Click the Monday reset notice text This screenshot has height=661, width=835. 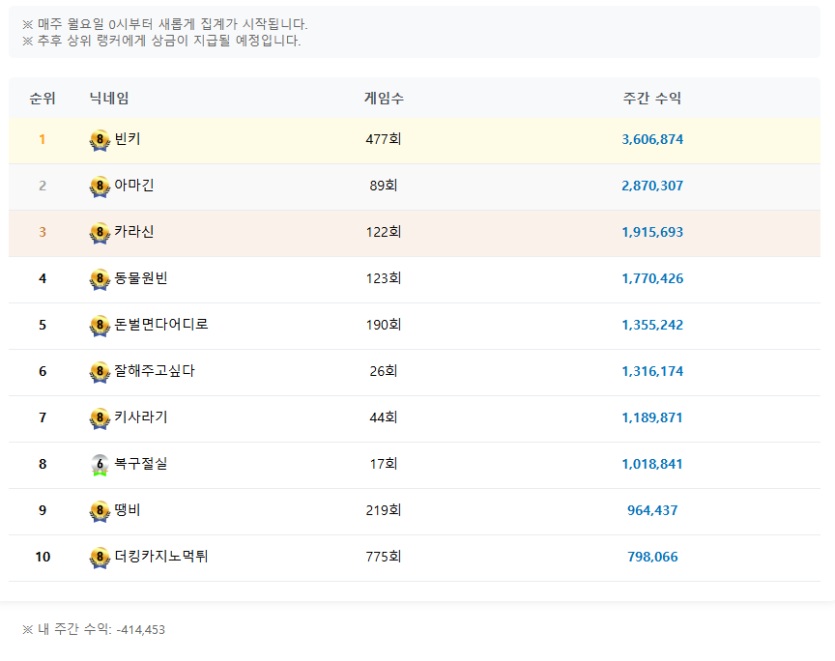(165, 24)
